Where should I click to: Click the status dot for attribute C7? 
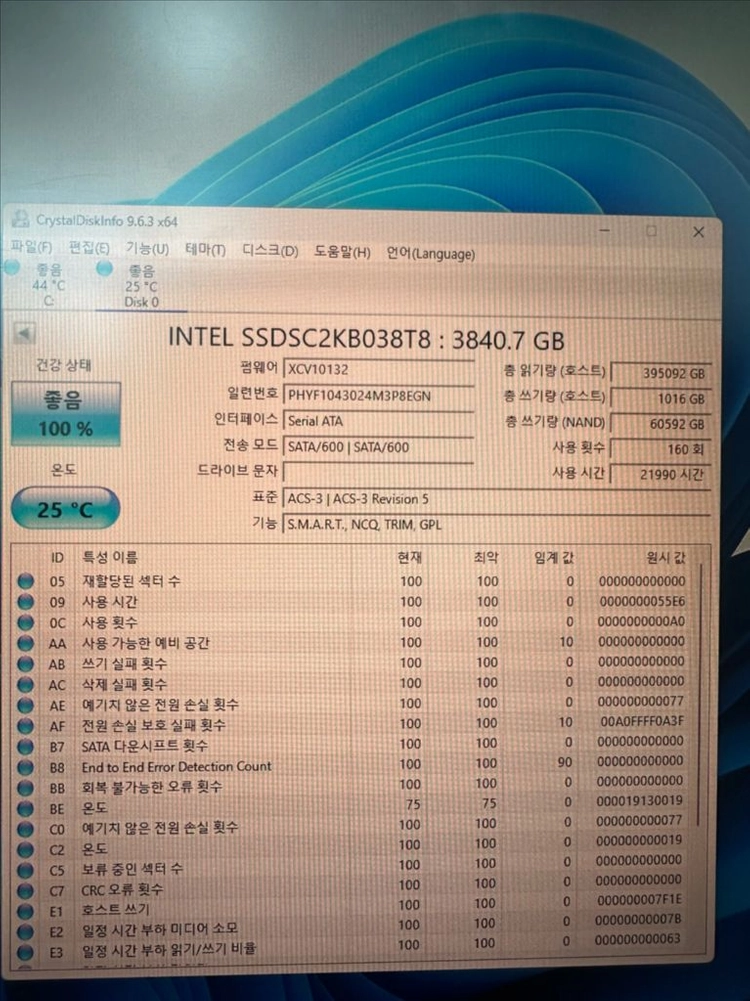26,891
